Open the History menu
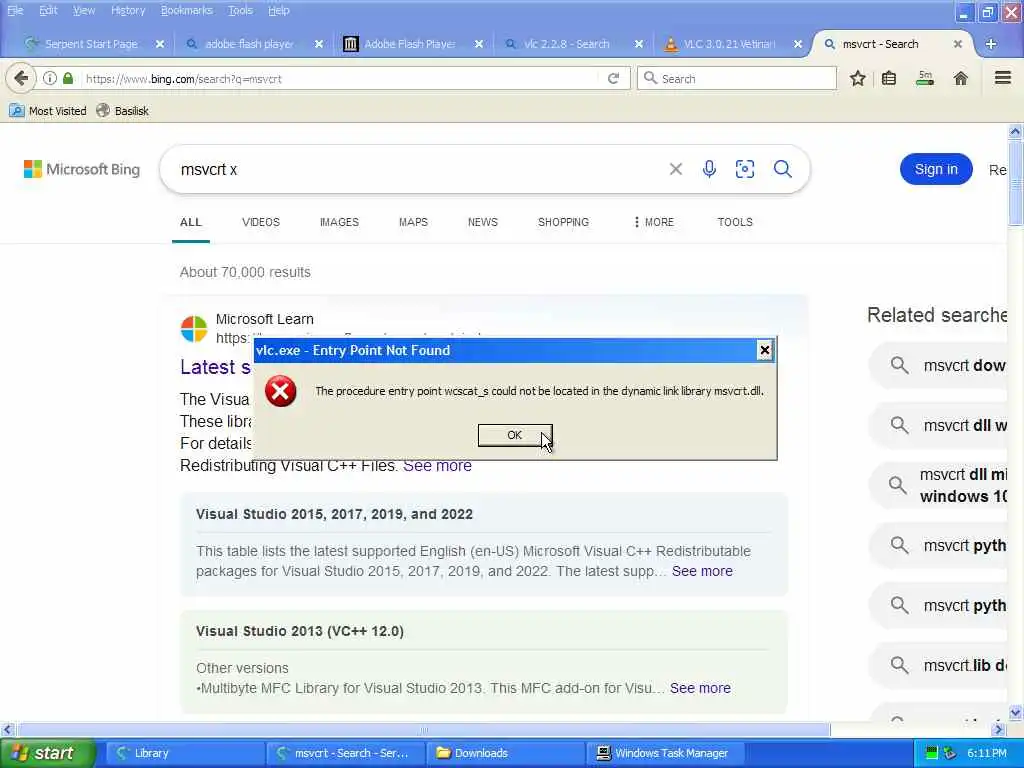This screenshot has width=1024, height=768. click(128, 10)
